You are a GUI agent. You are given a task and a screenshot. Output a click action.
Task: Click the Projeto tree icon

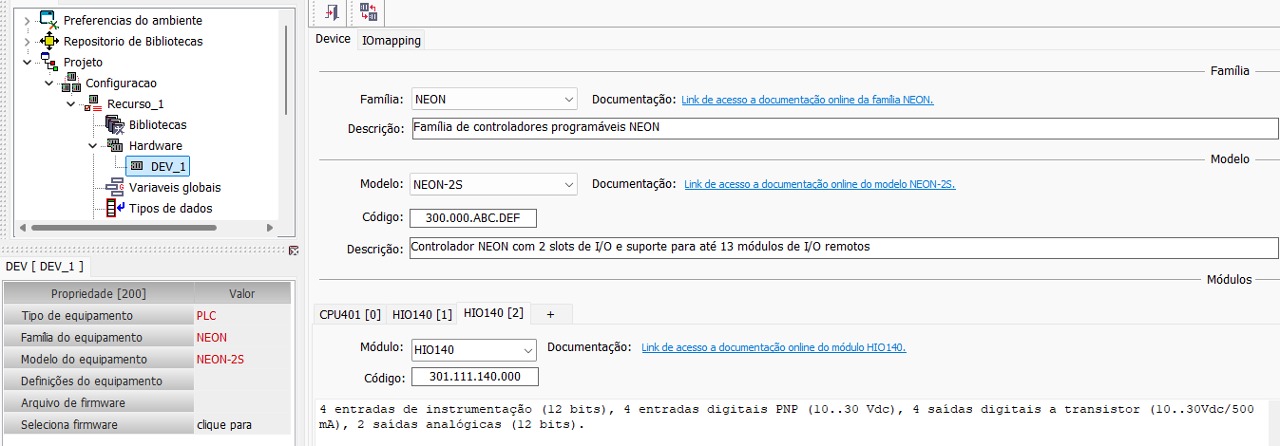pyautogui.click(x=49, y=62)
